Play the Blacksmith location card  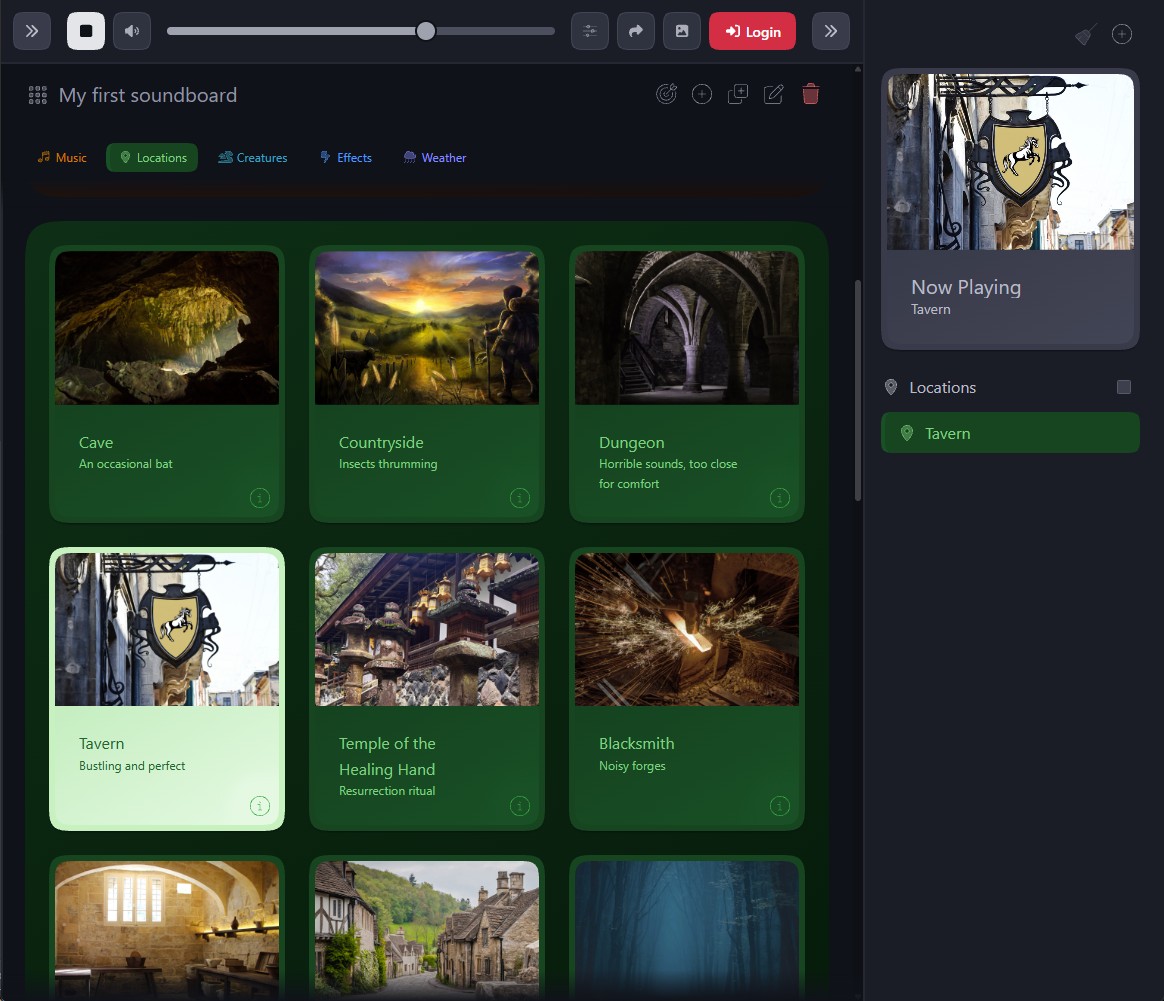(x=687, y=689)
